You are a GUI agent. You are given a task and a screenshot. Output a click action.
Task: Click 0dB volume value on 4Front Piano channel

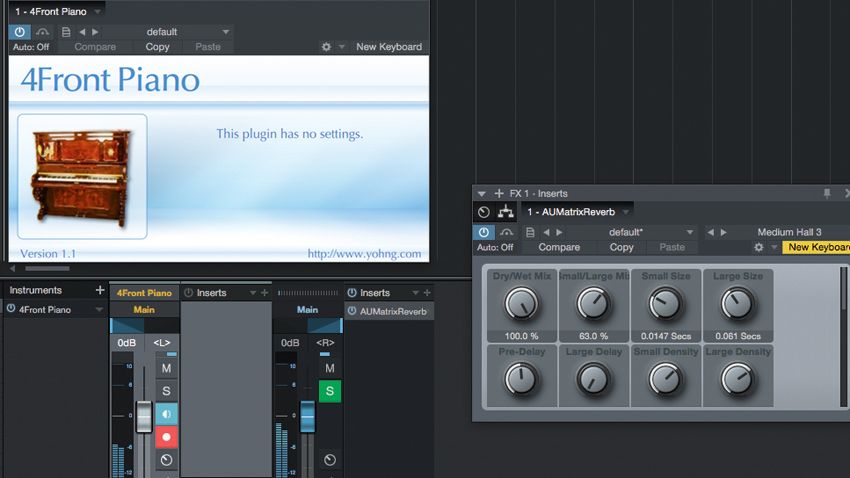(127, 343)
